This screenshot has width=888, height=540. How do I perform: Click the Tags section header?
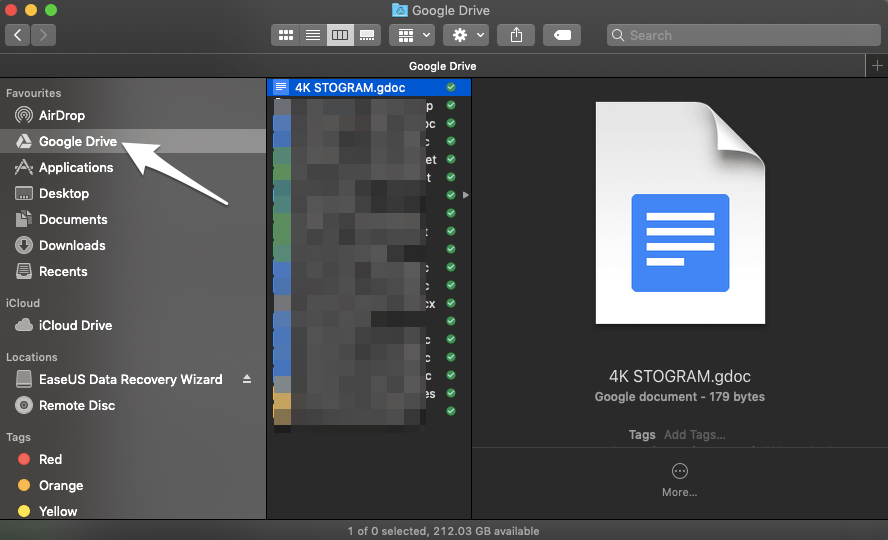click(18, 437)
